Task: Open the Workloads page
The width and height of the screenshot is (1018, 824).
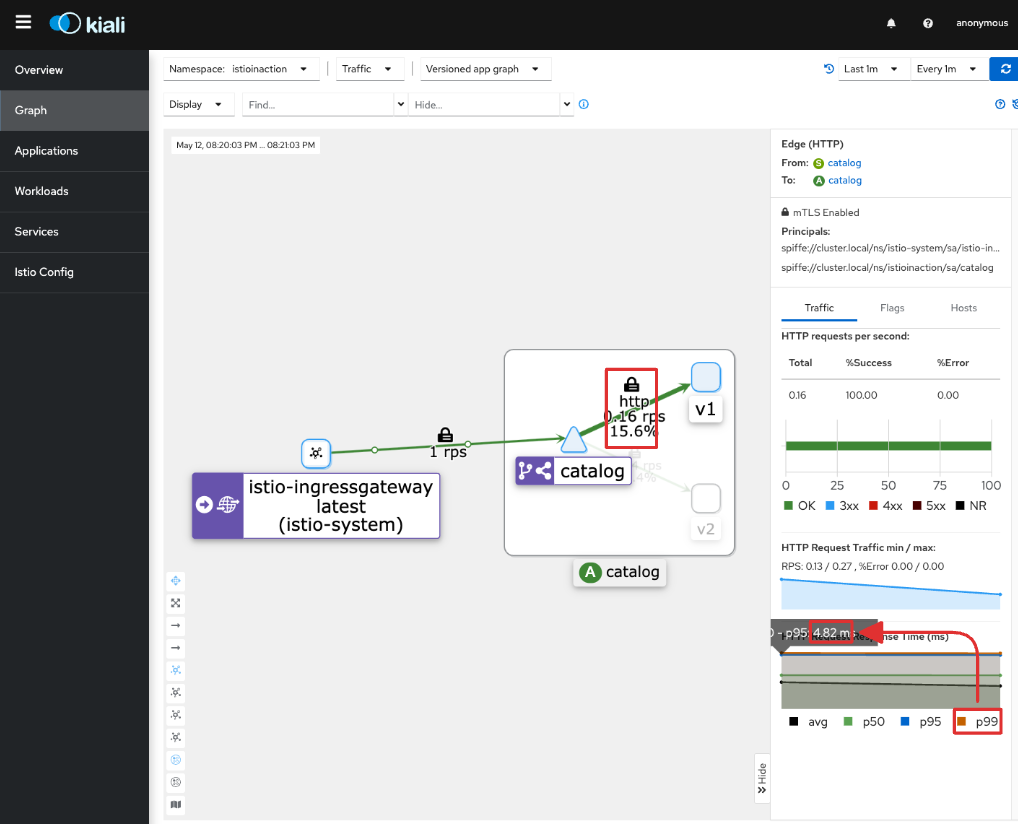Action: (75, 191)
